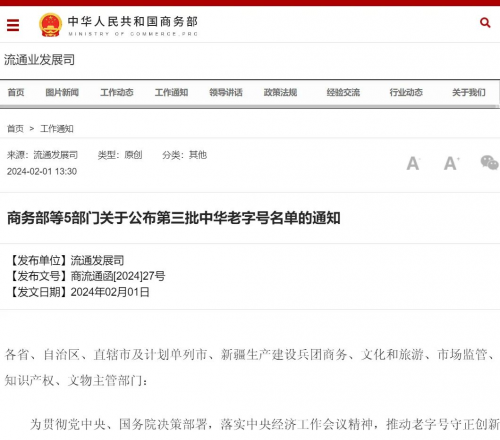Open 关于我们 page

coord(469,92)
